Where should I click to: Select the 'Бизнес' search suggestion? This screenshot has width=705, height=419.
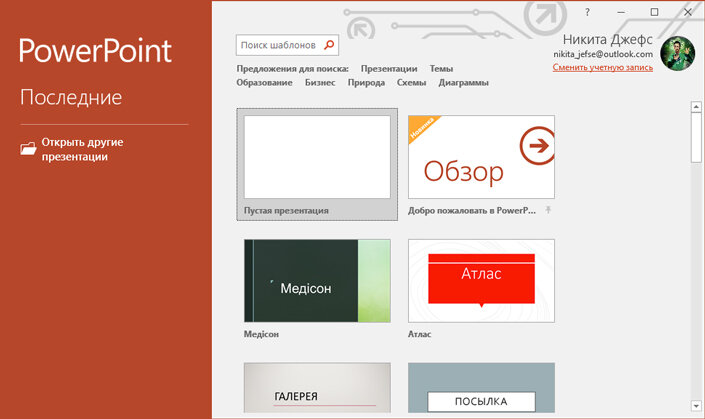(320, 83)
